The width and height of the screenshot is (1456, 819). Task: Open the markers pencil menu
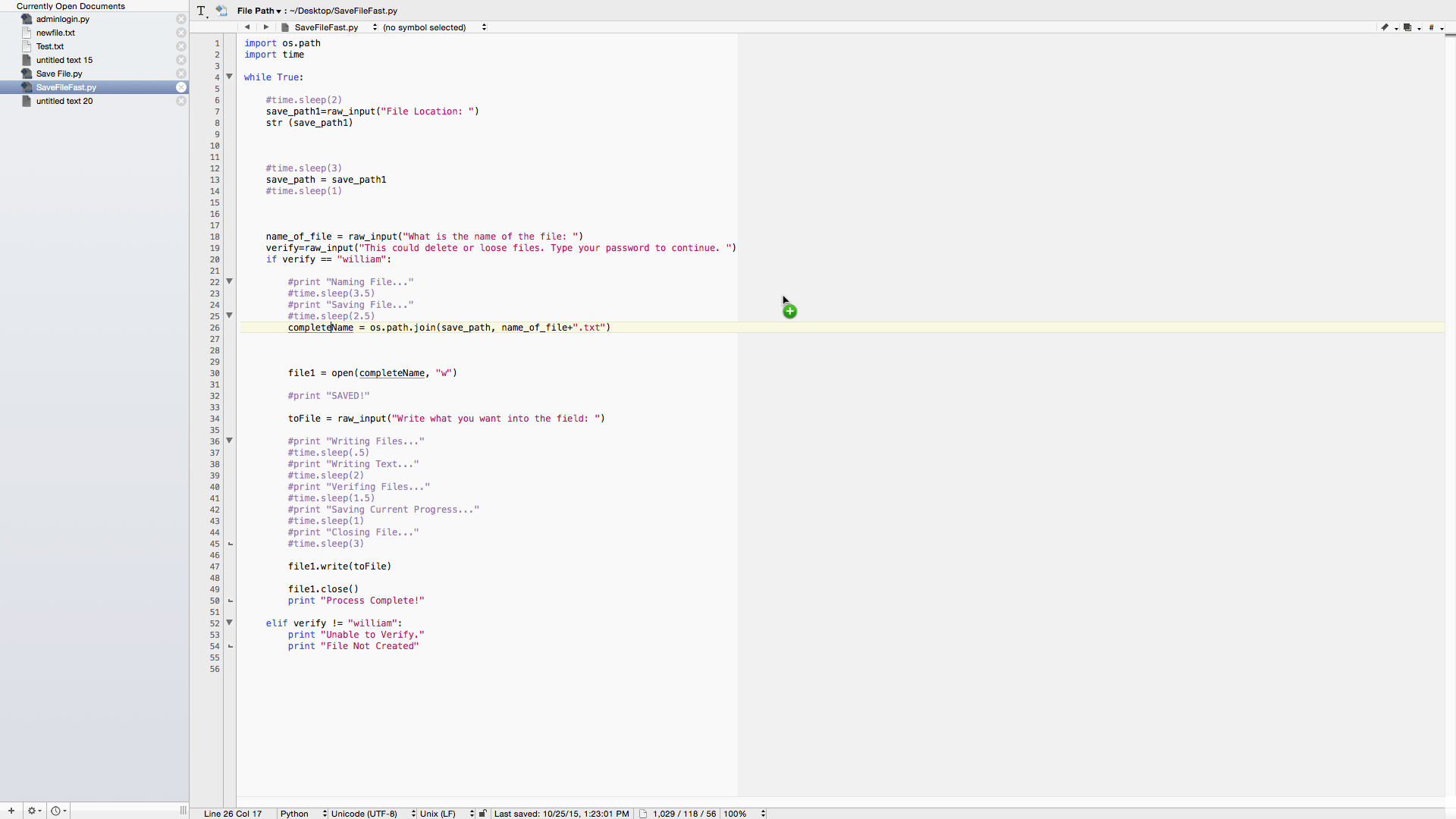tap(1387, 27)
